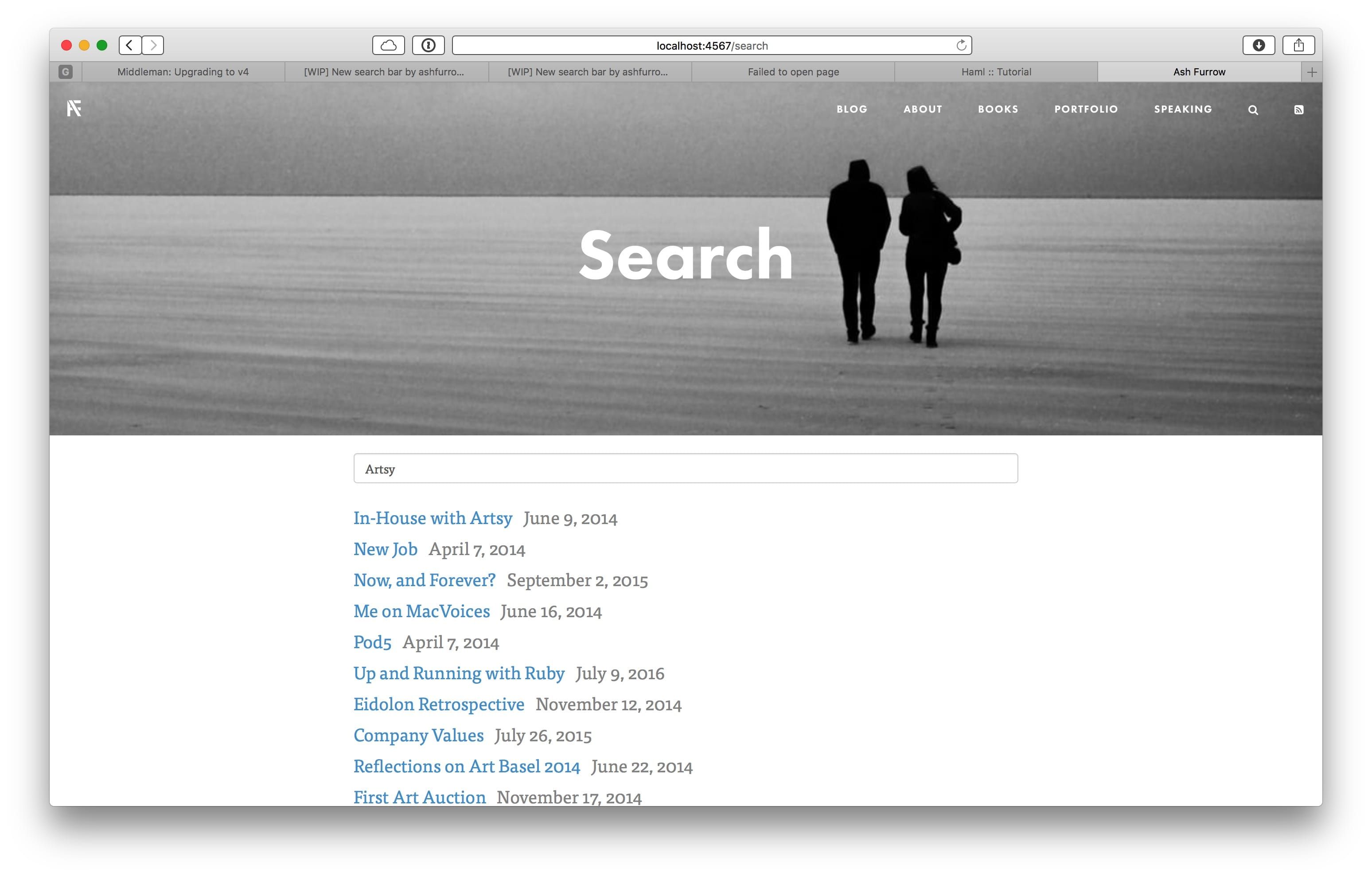Click the site logo icon
This screenshot has height=877, width=1372.
[74, 108]
